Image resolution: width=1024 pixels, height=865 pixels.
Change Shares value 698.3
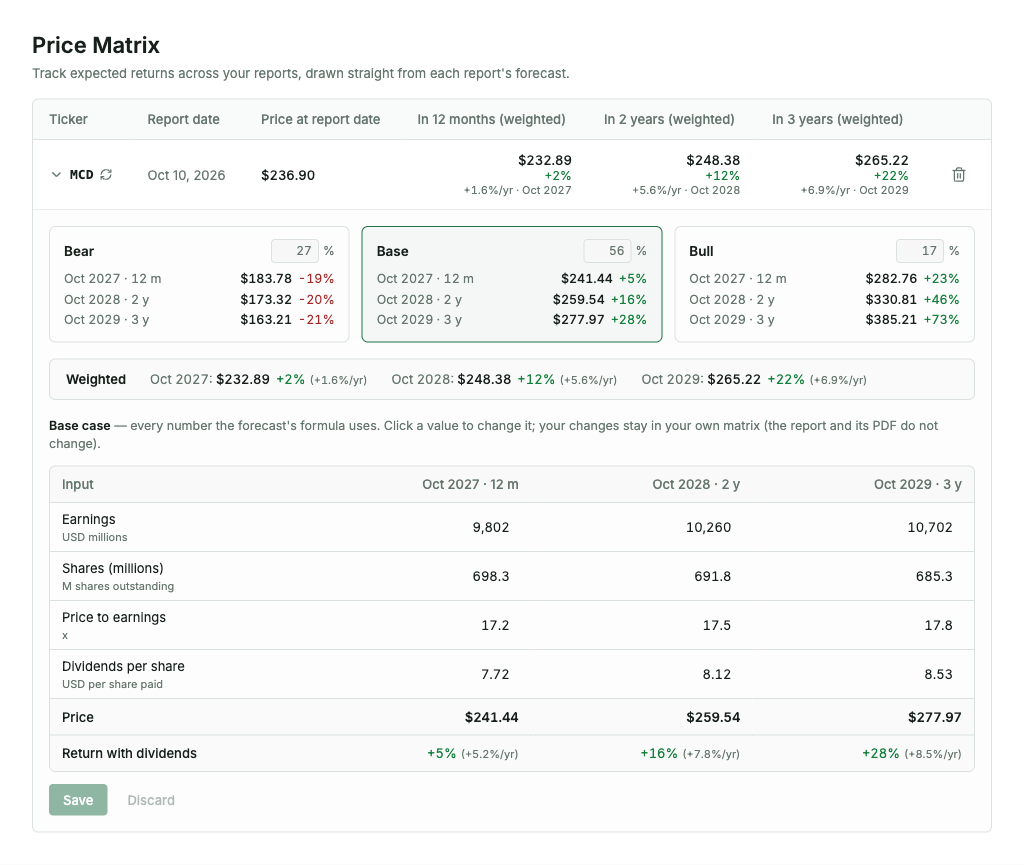[491, 576]
